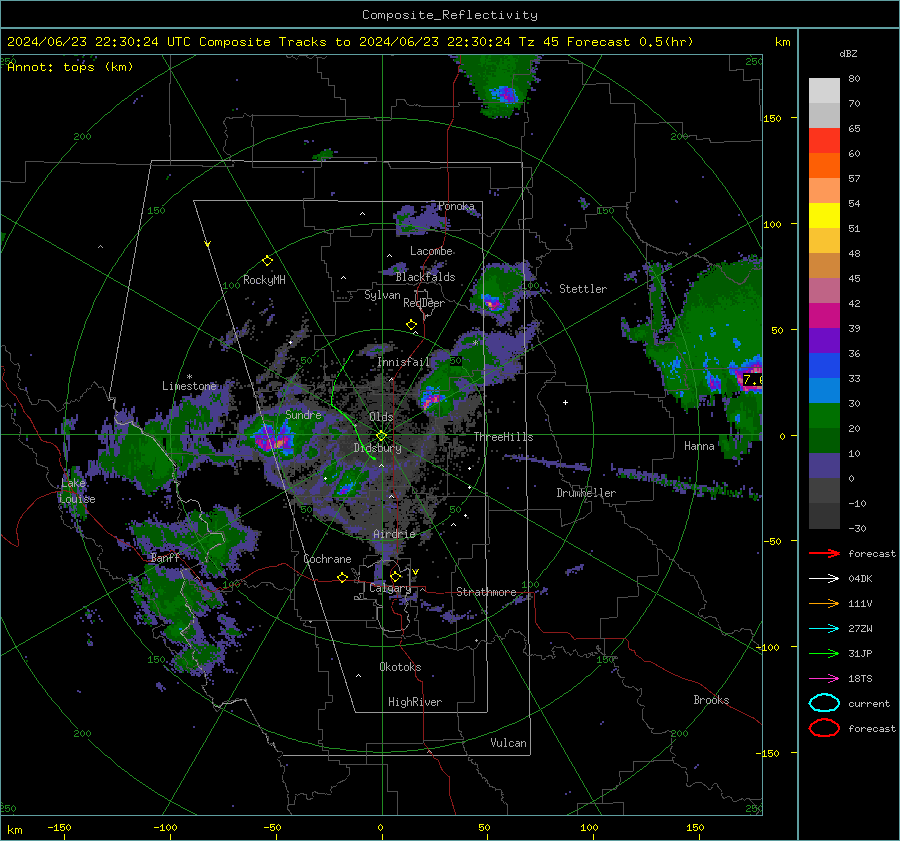This screenshot has width=900, height=841.
Task: Click the dBZ legend heading
Action: pyautogui.click(x=848, y=54)
